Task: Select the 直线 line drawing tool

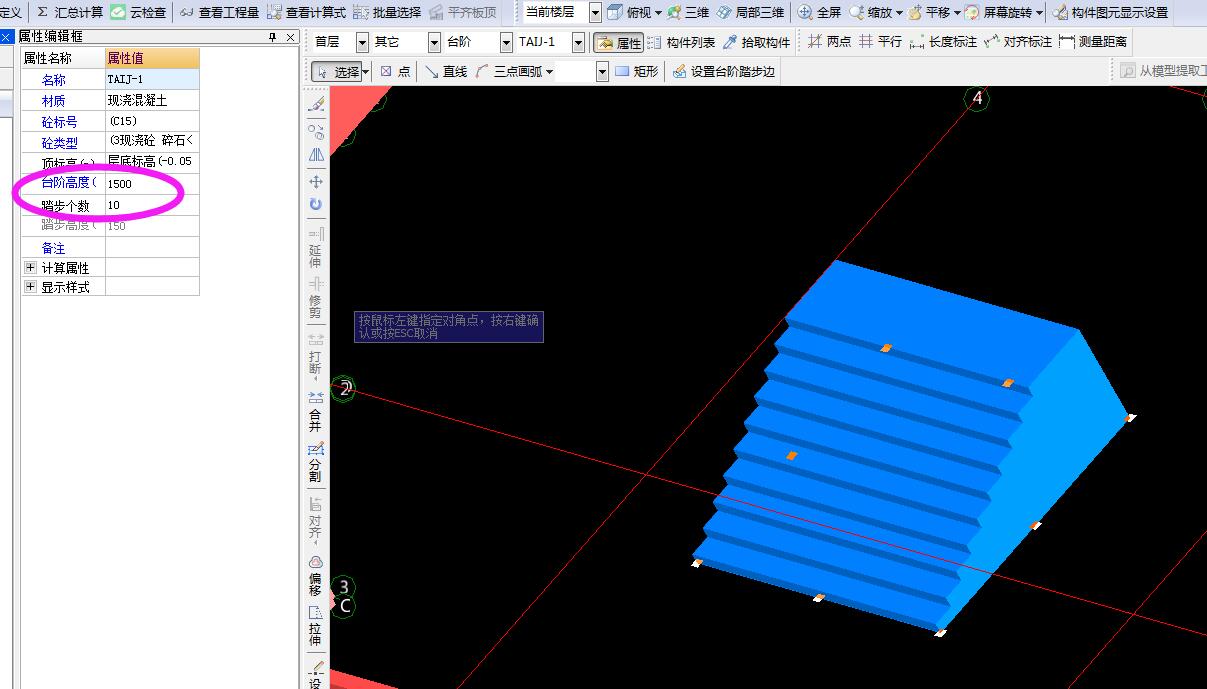Action: pos(446,72)
